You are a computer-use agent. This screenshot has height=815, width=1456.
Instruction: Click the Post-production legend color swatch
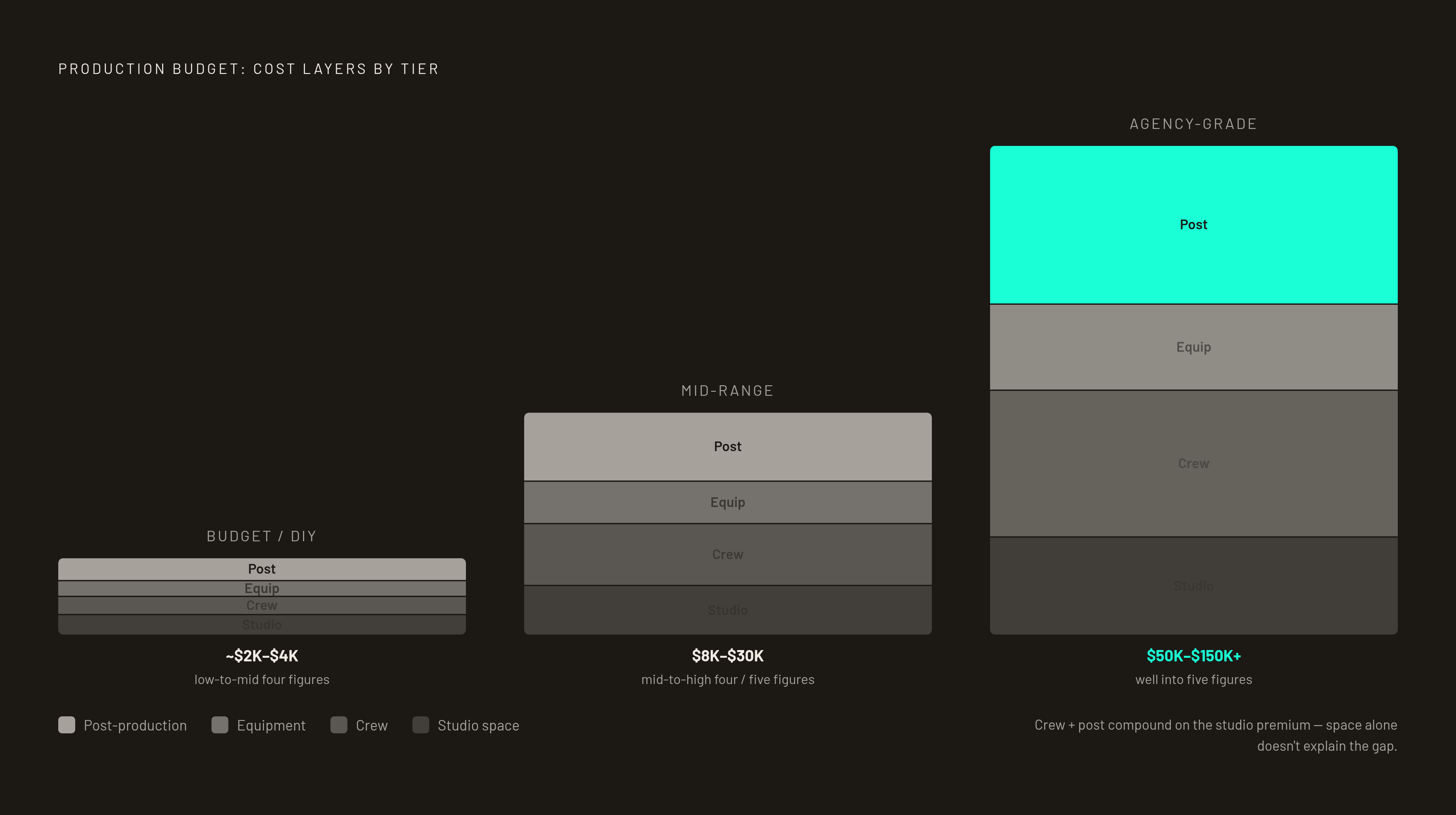coord(67,725)
